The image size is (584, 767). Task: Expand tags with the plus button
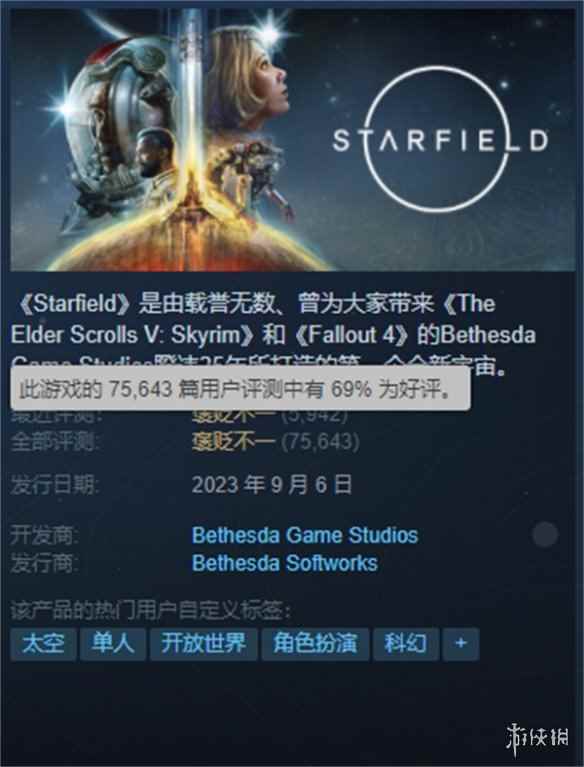tap(461, 644)
